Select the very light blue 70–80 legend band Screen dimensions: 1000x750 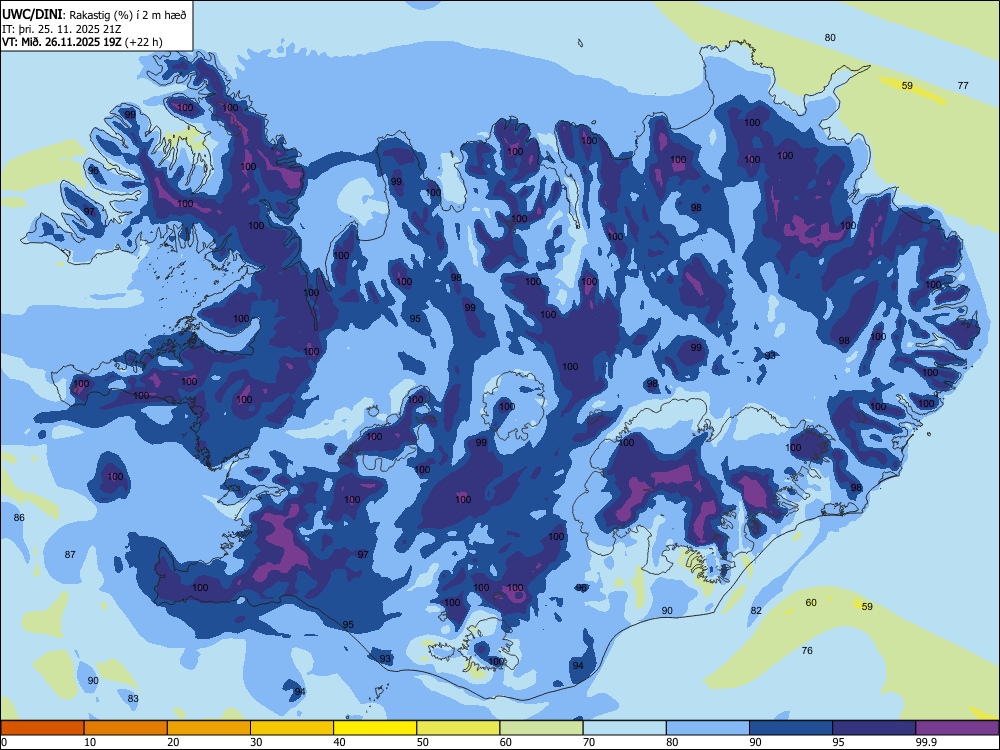624,728
